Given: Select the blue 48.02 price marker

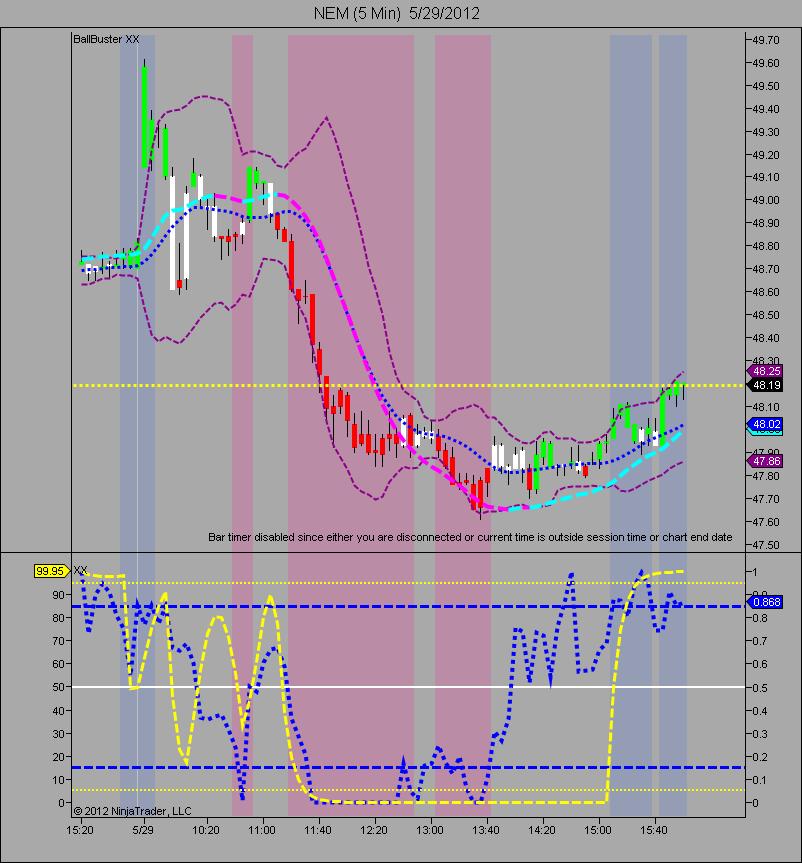Looking at the screenshot, I should [766, 424].
